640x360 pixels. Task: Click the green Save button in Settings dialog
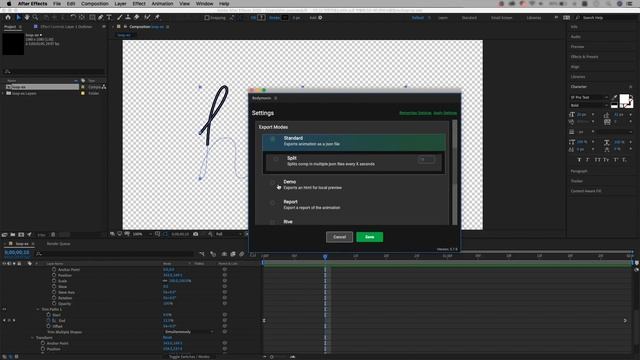point(369,237)
